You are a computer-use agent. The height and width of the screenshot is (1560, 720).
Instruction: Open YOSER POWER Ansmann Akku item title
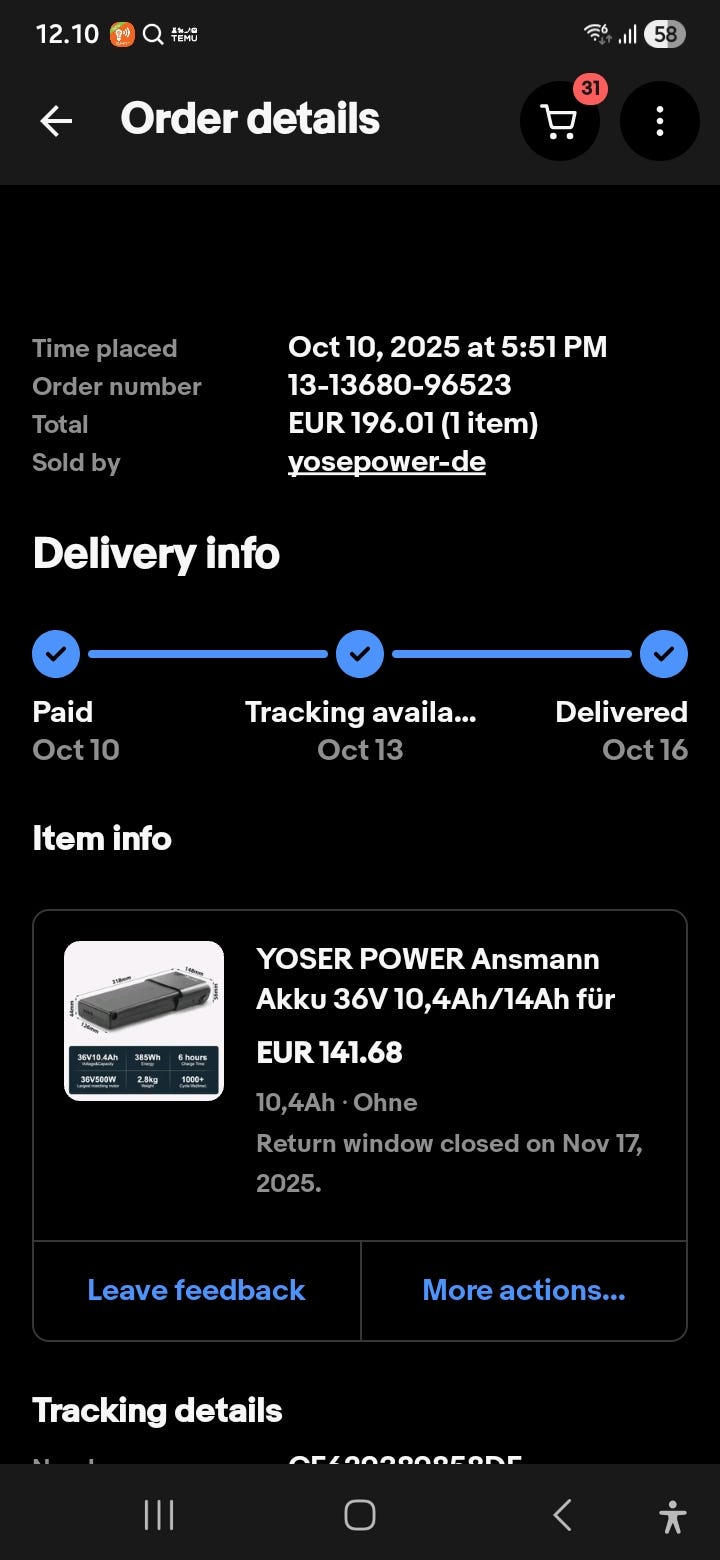[x=435, y=978]
